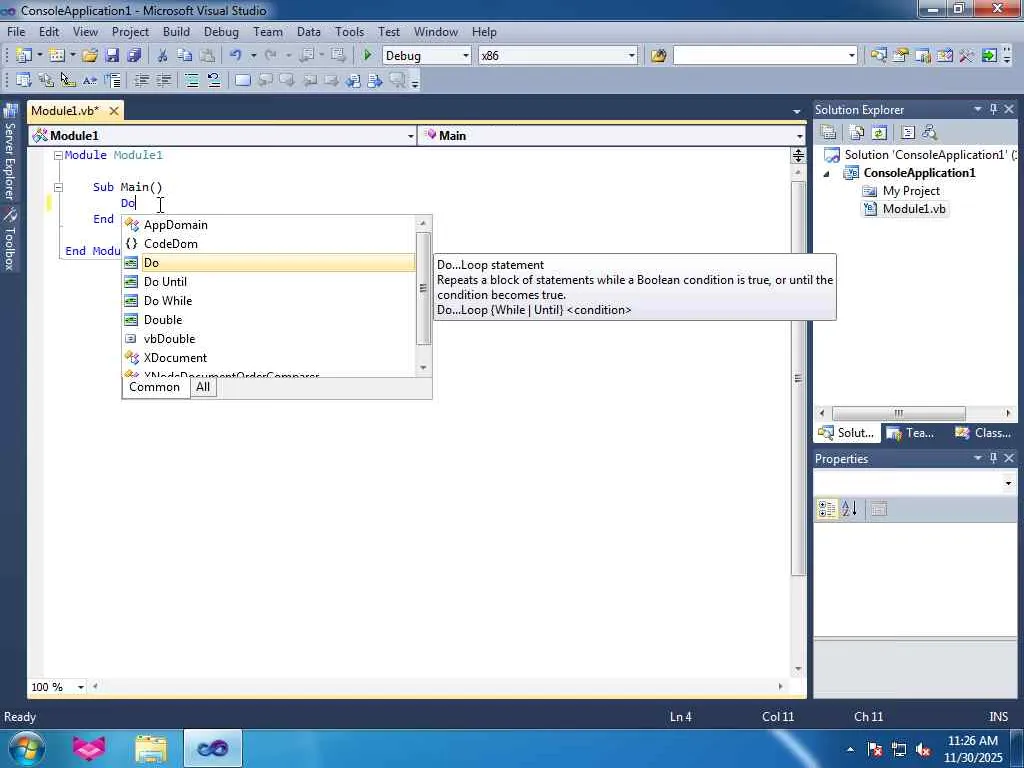Switch to the Team Explorer tab
The height and width of the screenshot is (768, 1024).
[912, 433]
